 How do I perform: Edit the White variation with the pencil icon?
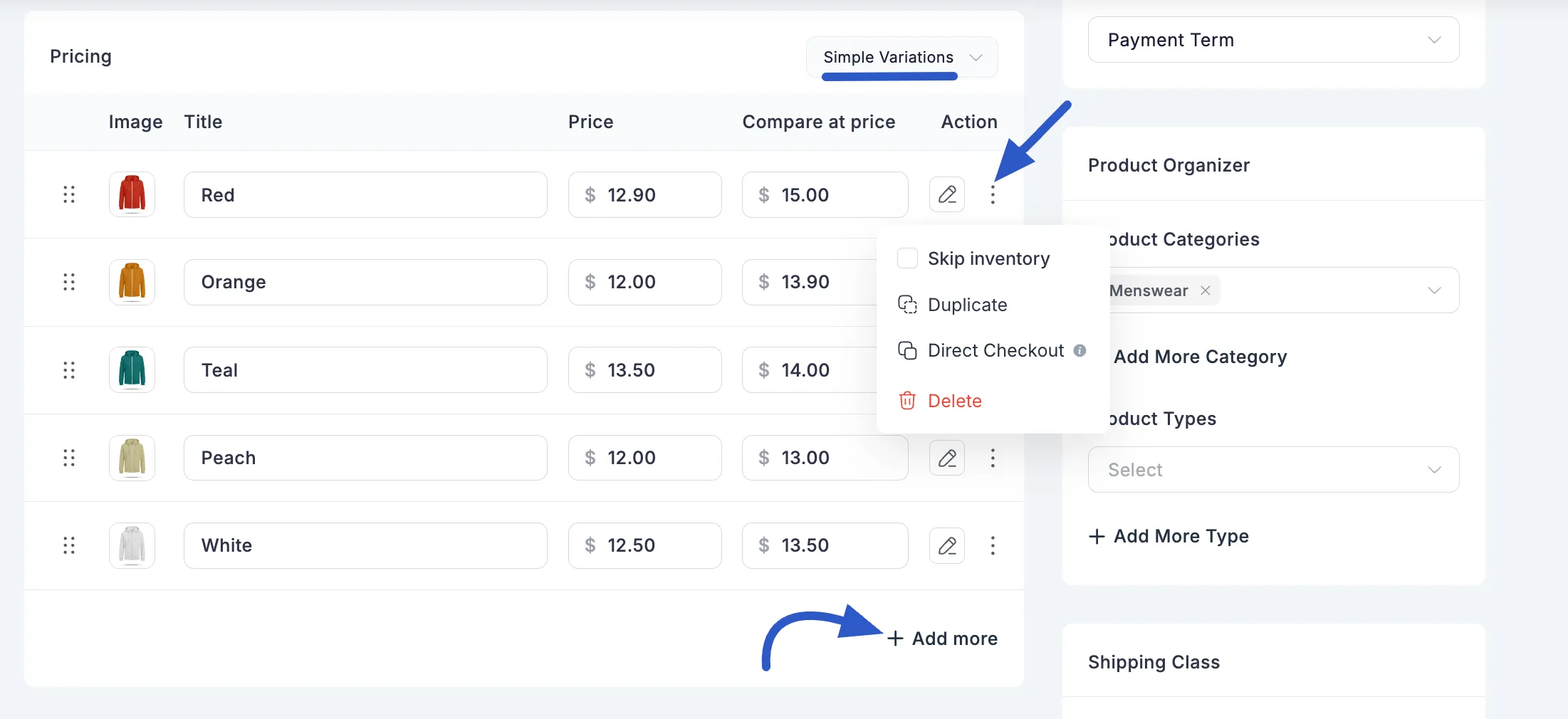click(x=946, y=545)
